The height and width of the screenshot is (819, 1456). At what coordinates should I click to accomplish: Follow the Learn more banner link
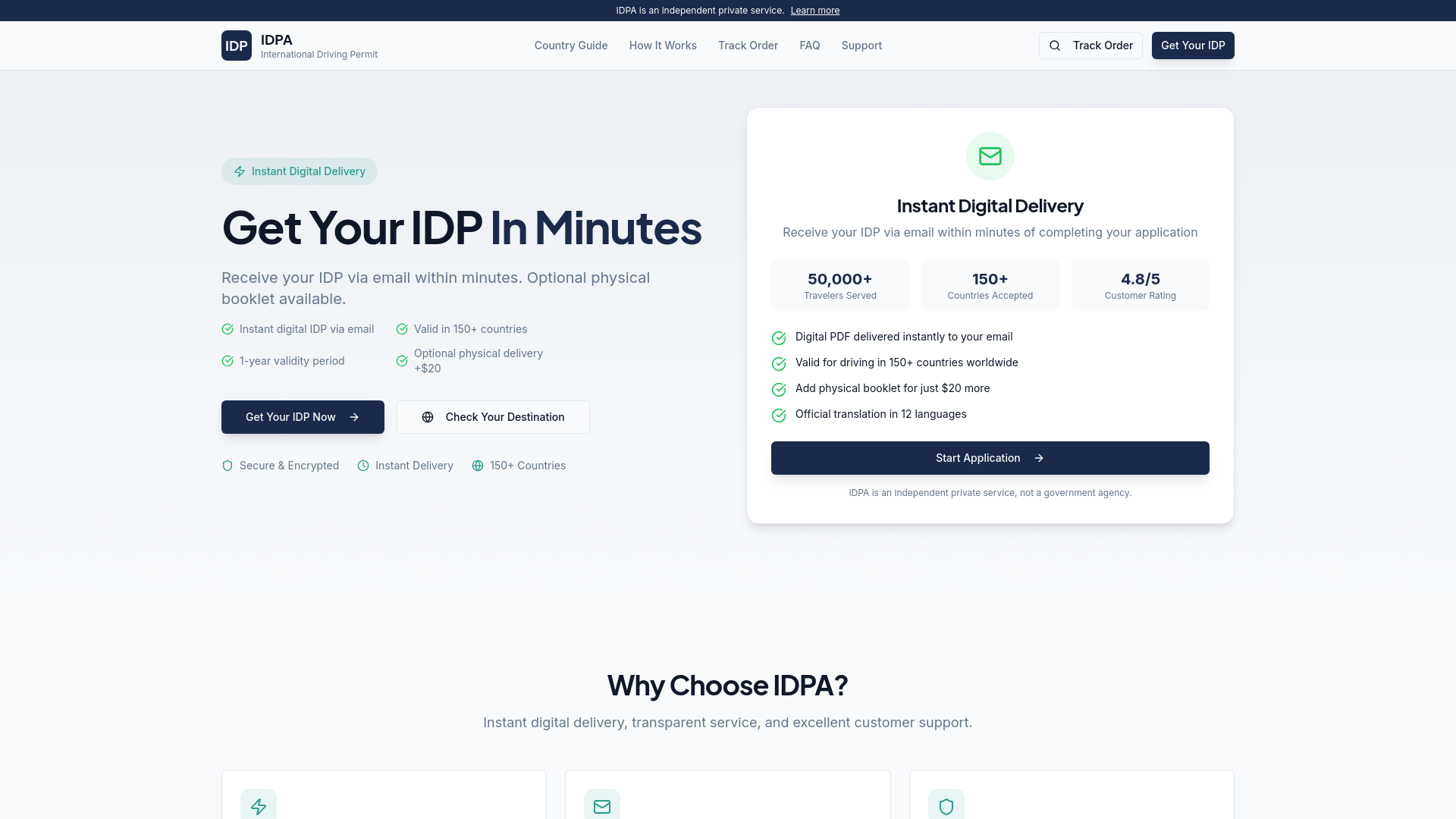[x=814, y=11]
